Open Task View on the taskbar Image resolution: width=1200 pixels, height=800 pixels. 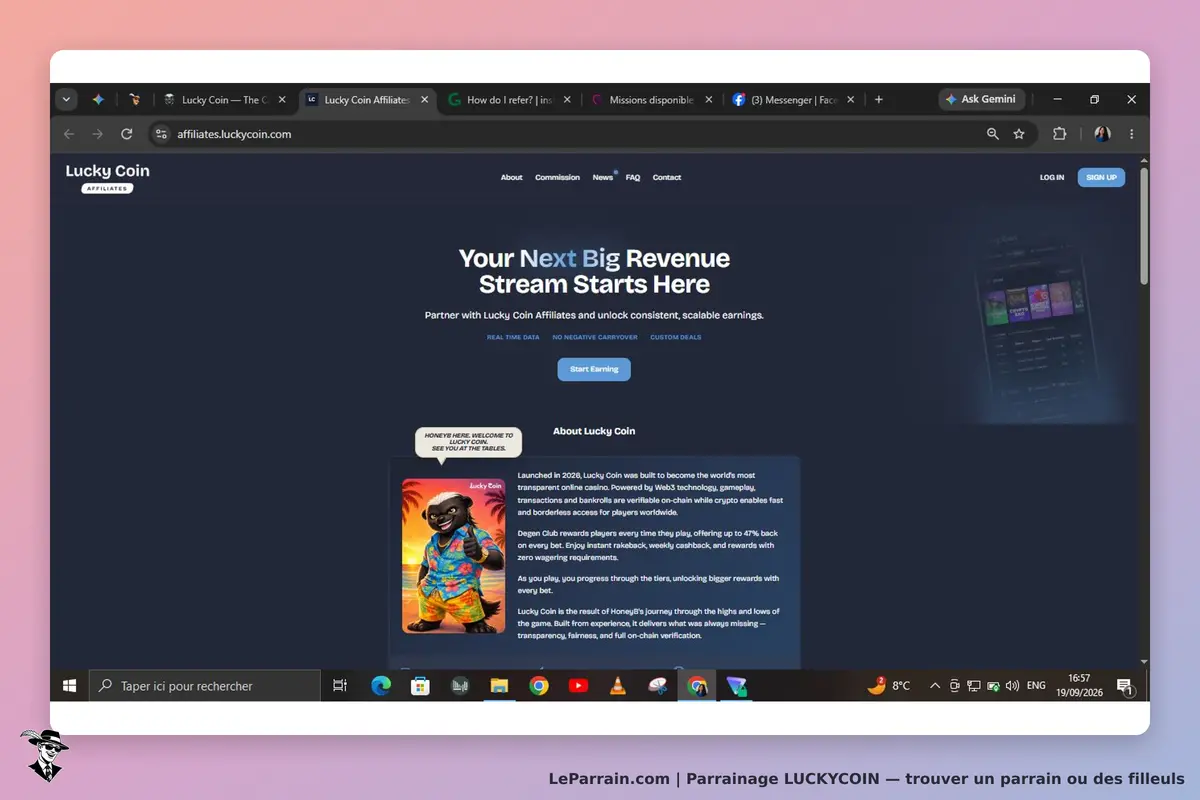pos(340,686)
